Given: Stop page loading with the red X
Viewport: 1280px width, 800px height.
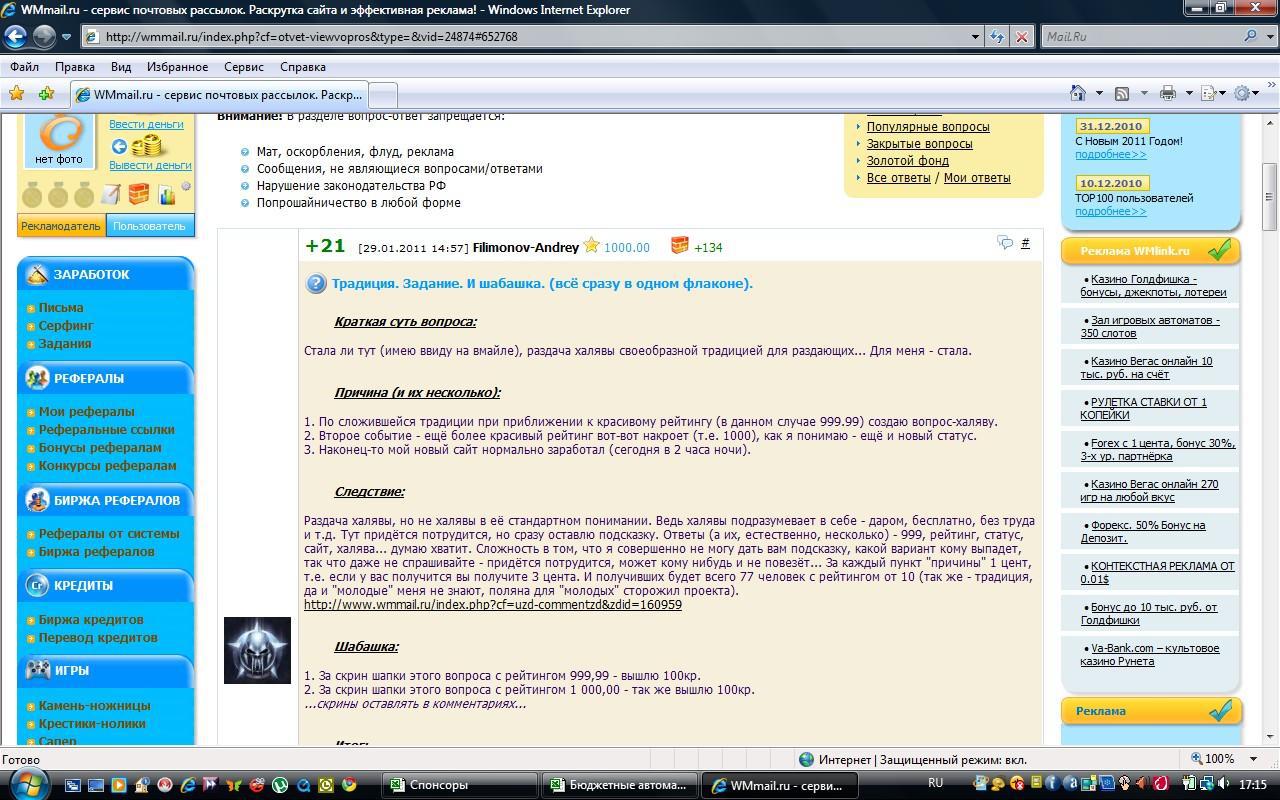Looking at the screenshot, I should pyautogui.click(x=1021, y=37).
